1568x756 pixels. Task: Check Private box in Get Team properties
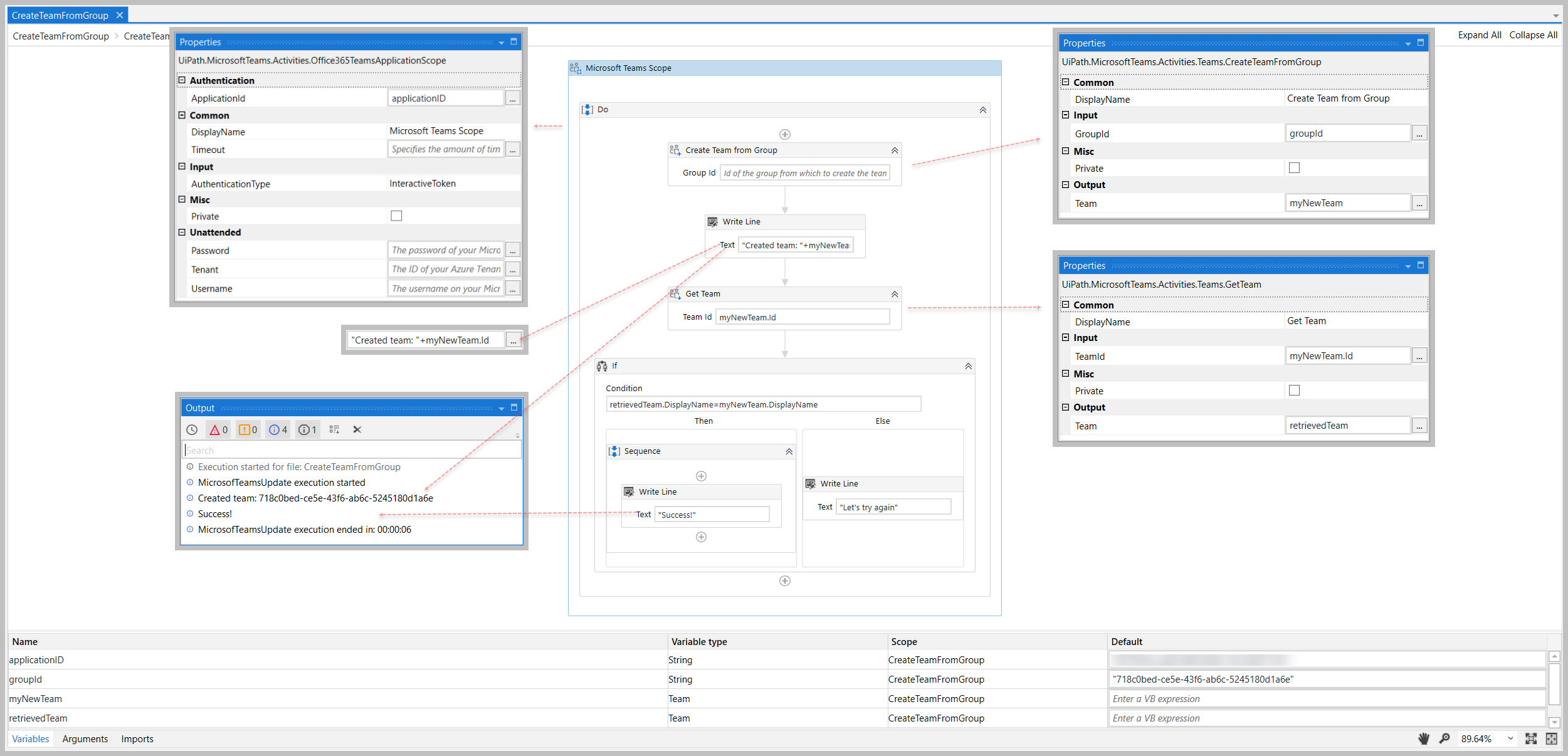1294,390
